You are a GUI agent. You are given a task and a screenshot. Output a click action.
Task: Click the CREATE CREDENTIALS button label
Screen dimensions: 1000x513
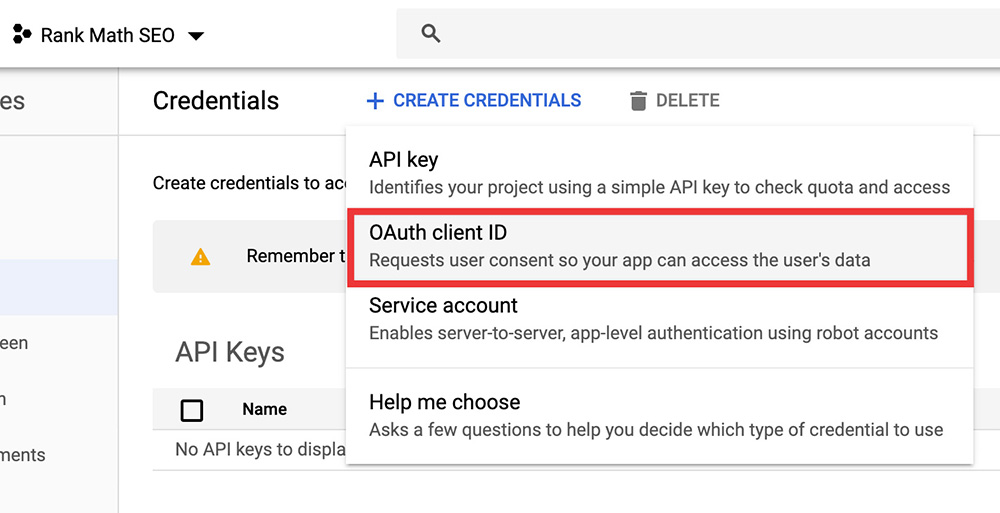click(487, 100)
